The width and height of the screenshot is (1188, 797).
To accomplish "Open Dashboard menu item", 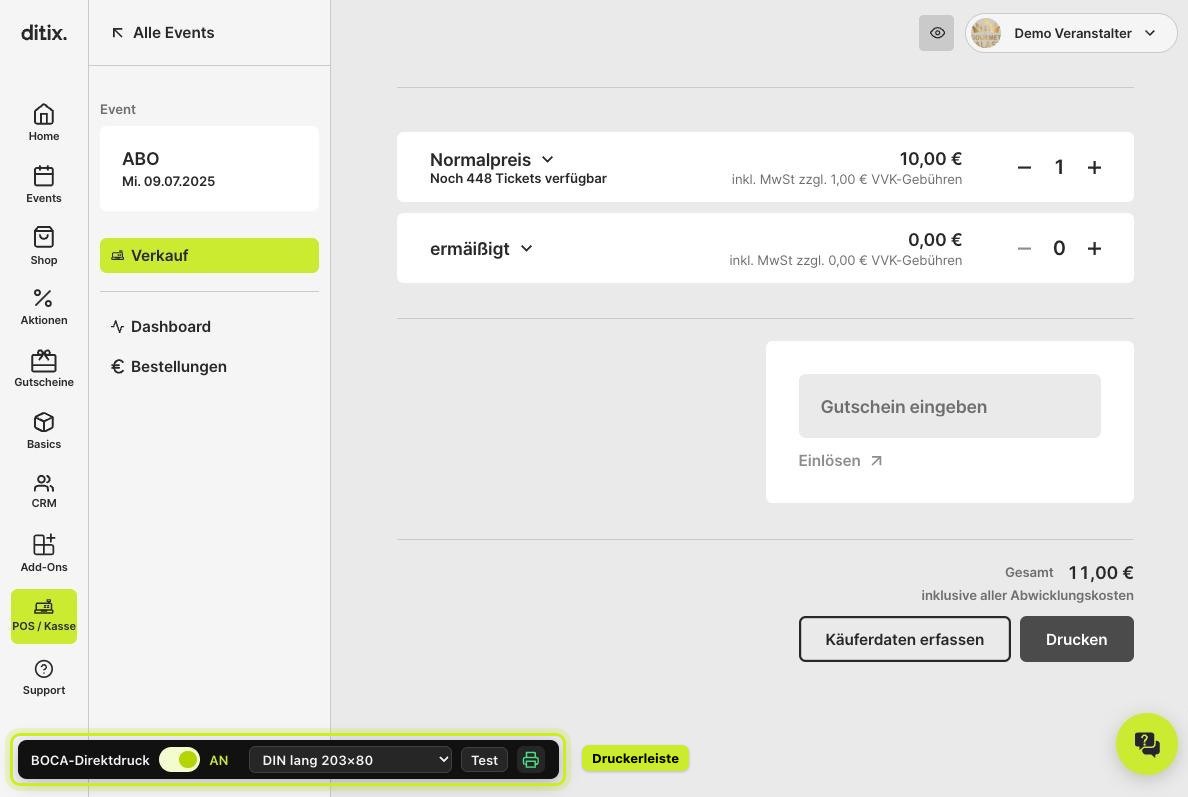I will pos(161,327).
